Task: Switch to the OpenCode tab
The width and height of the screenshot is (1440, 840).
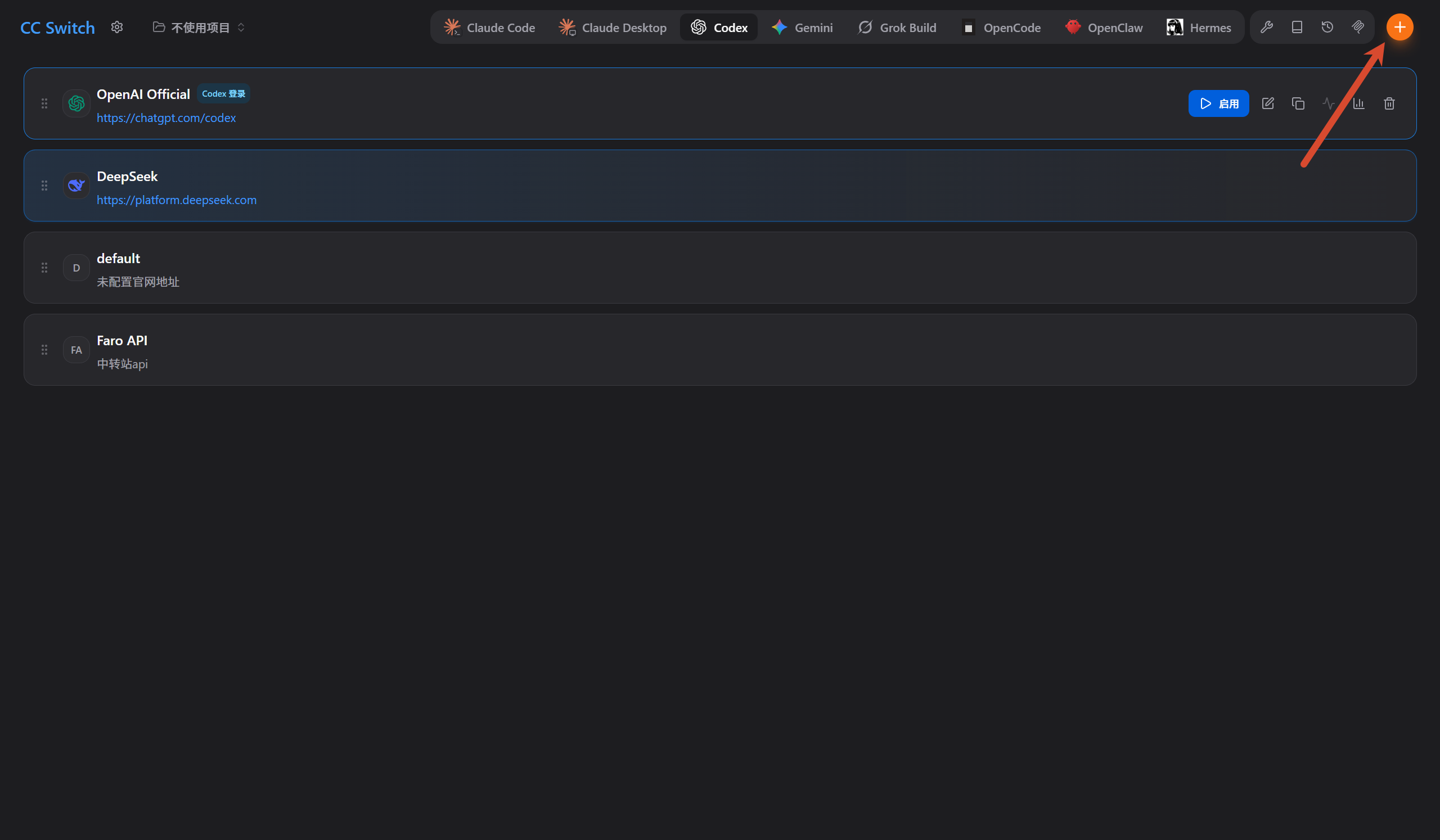Action: [1001, 28]
